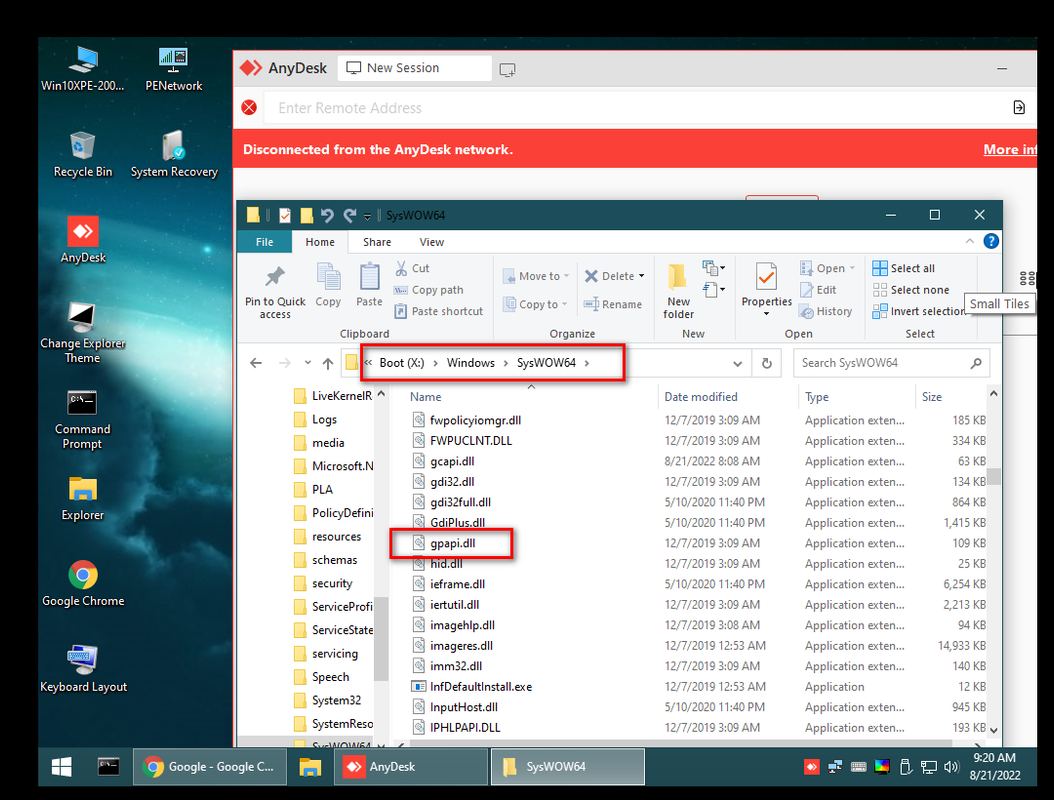This screenshot has width=1054, height=800.
Task: Collapse the ribbon with the chevron
Action: coord(969,241)
